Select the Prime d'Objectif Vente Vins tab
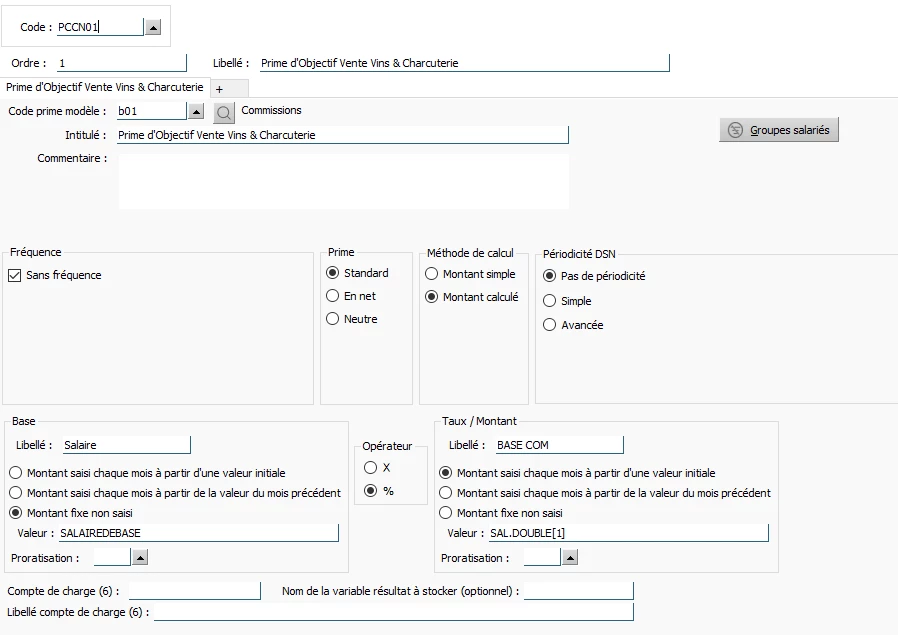 (105, 87)
